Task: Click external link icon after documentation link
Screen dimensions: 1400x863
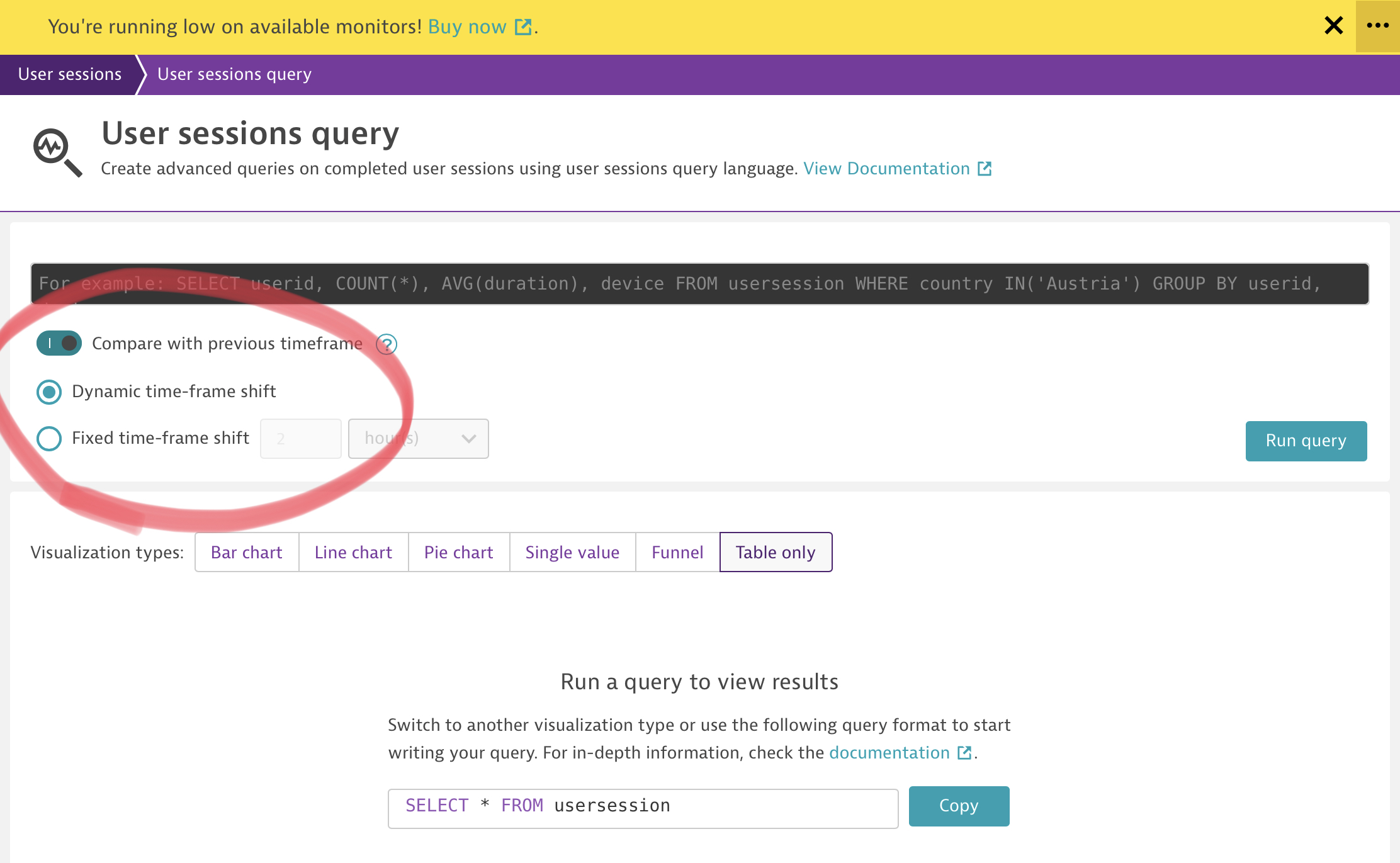Action: pos(964,753)
